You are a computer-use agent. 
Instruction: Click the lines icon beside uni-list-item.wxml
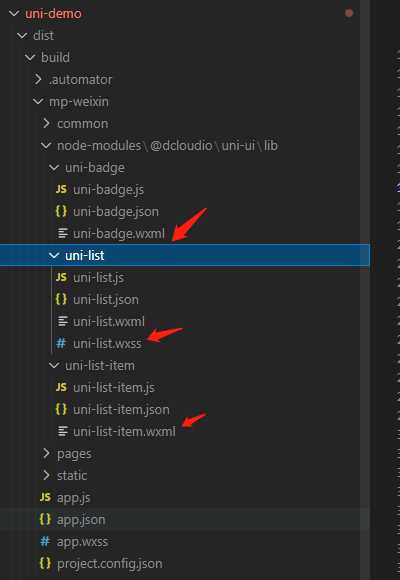pos(63,431)
